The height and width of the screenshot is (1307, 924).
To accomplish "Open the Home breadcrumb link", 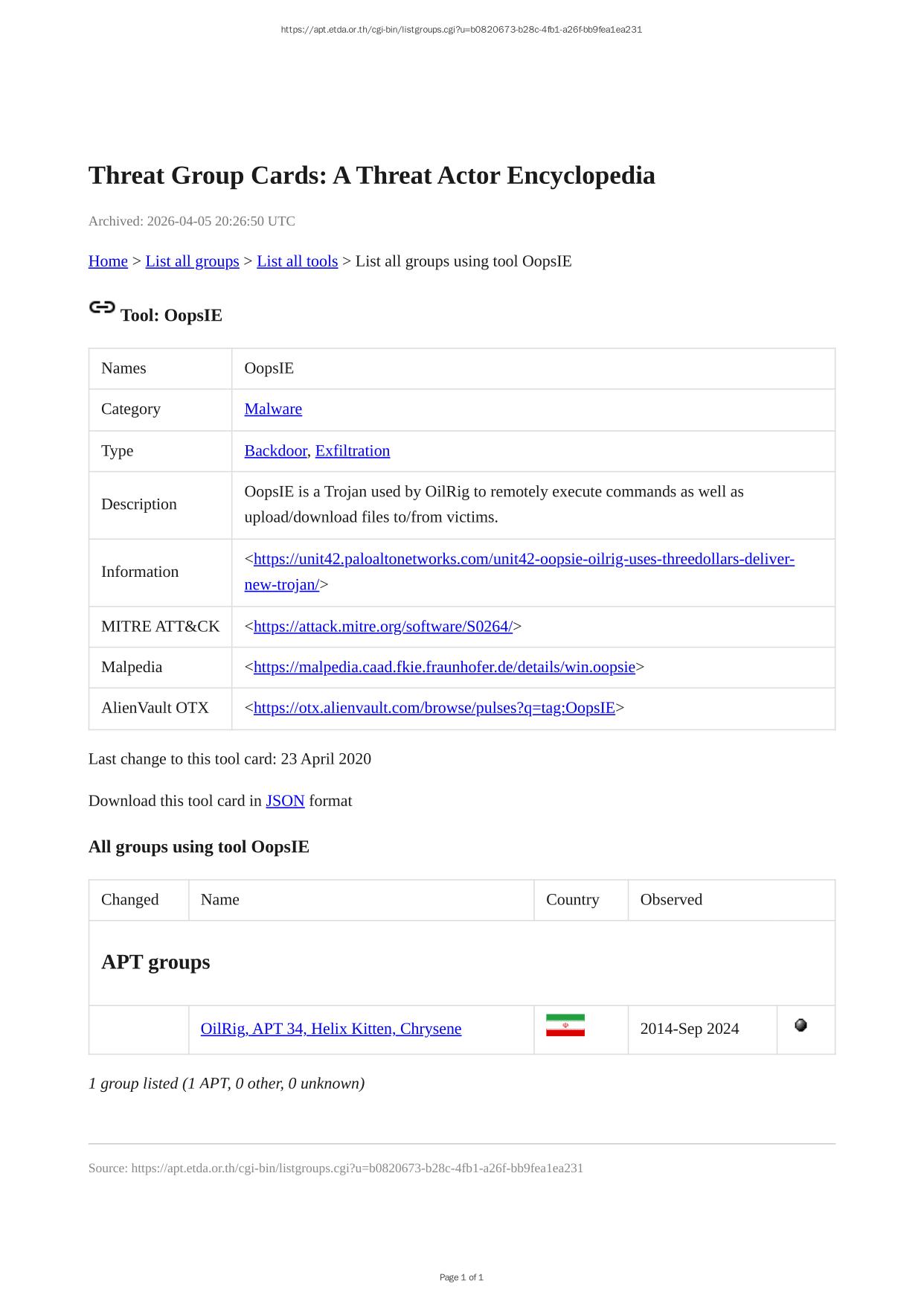I will tap(108, 261).
